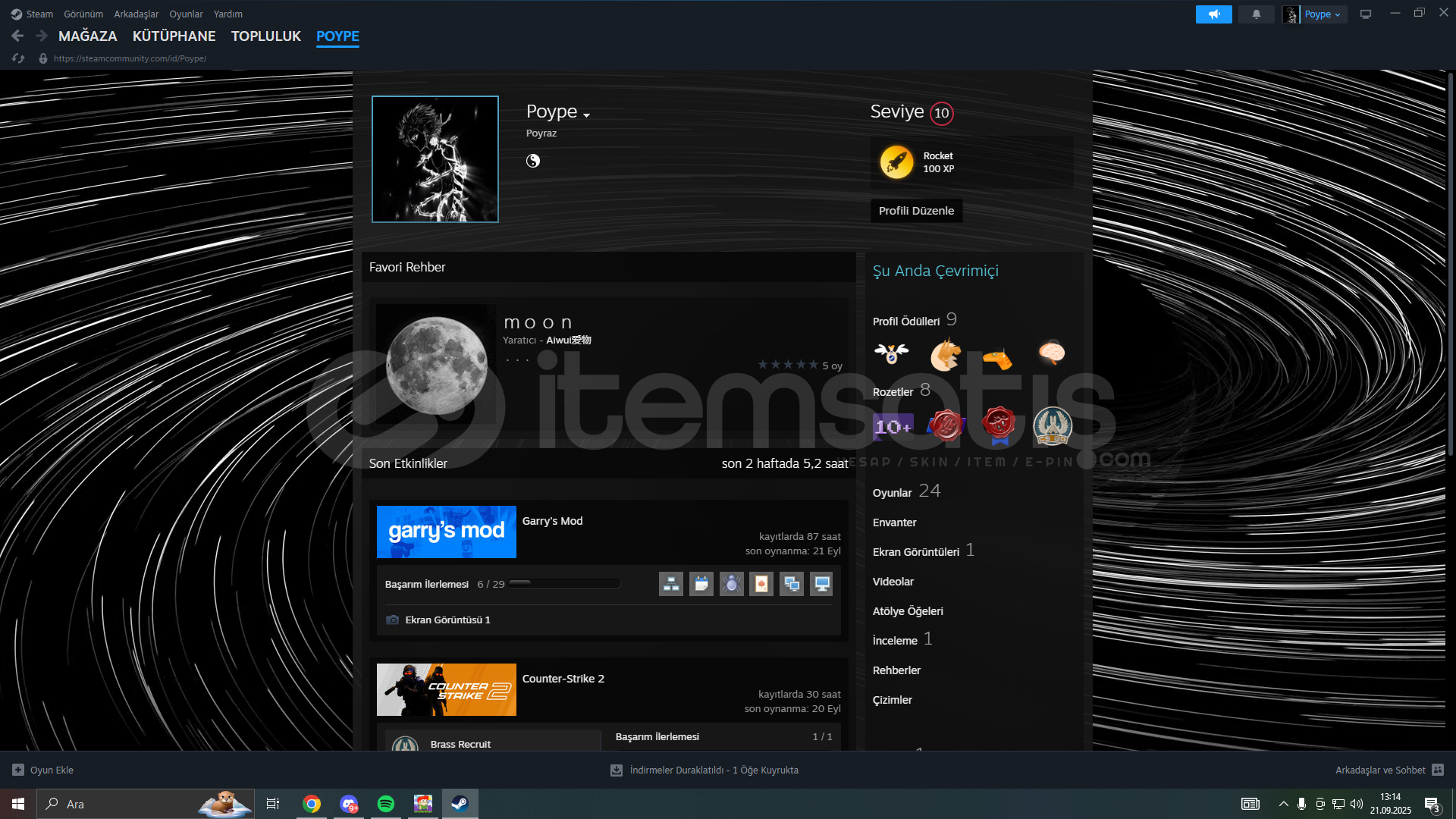Open friends list icon bottom right
The image size is (1456, 819).
[x=1438, y=770]
